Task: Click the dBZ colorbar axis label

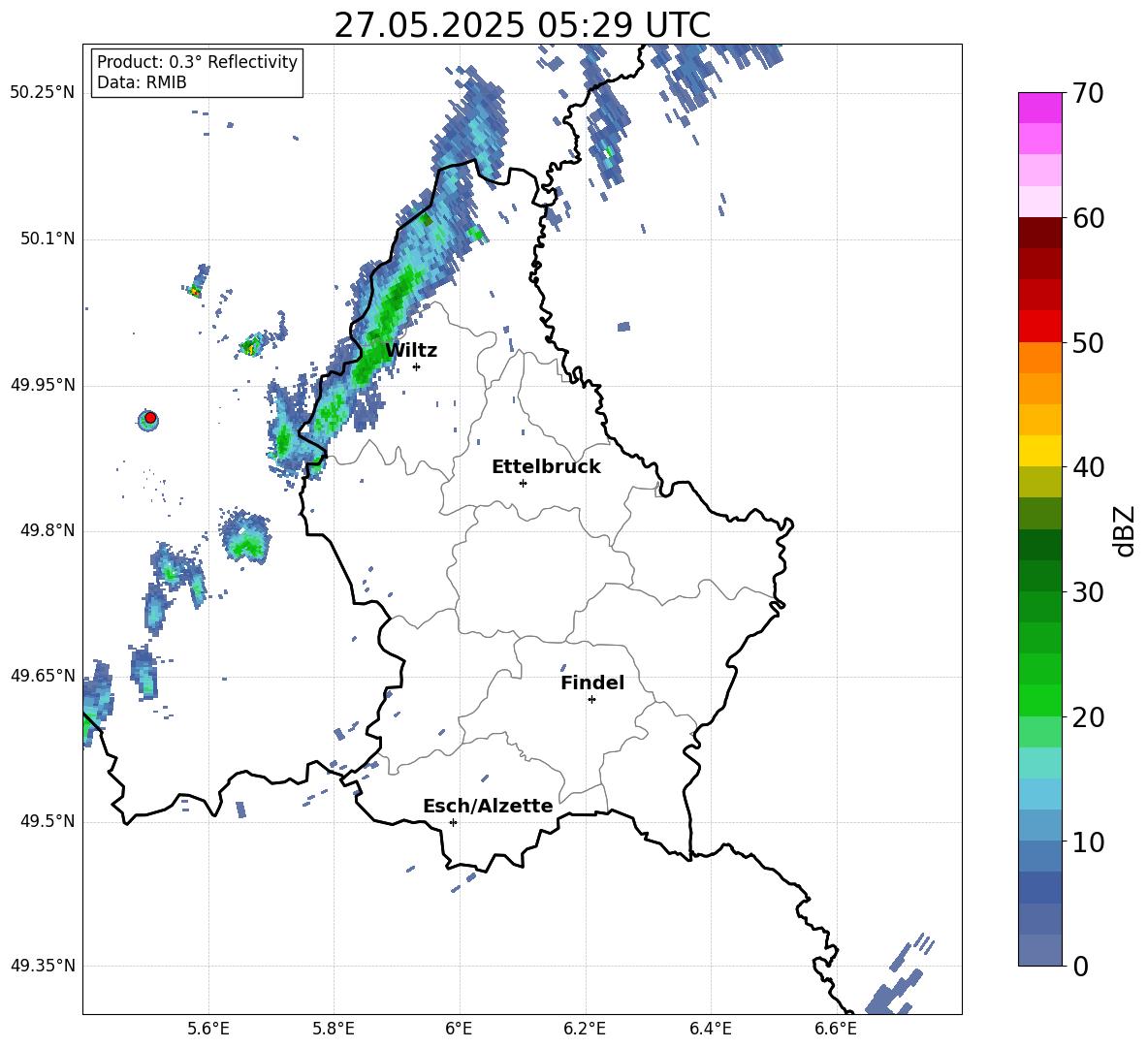Action: pos(1125,530)
